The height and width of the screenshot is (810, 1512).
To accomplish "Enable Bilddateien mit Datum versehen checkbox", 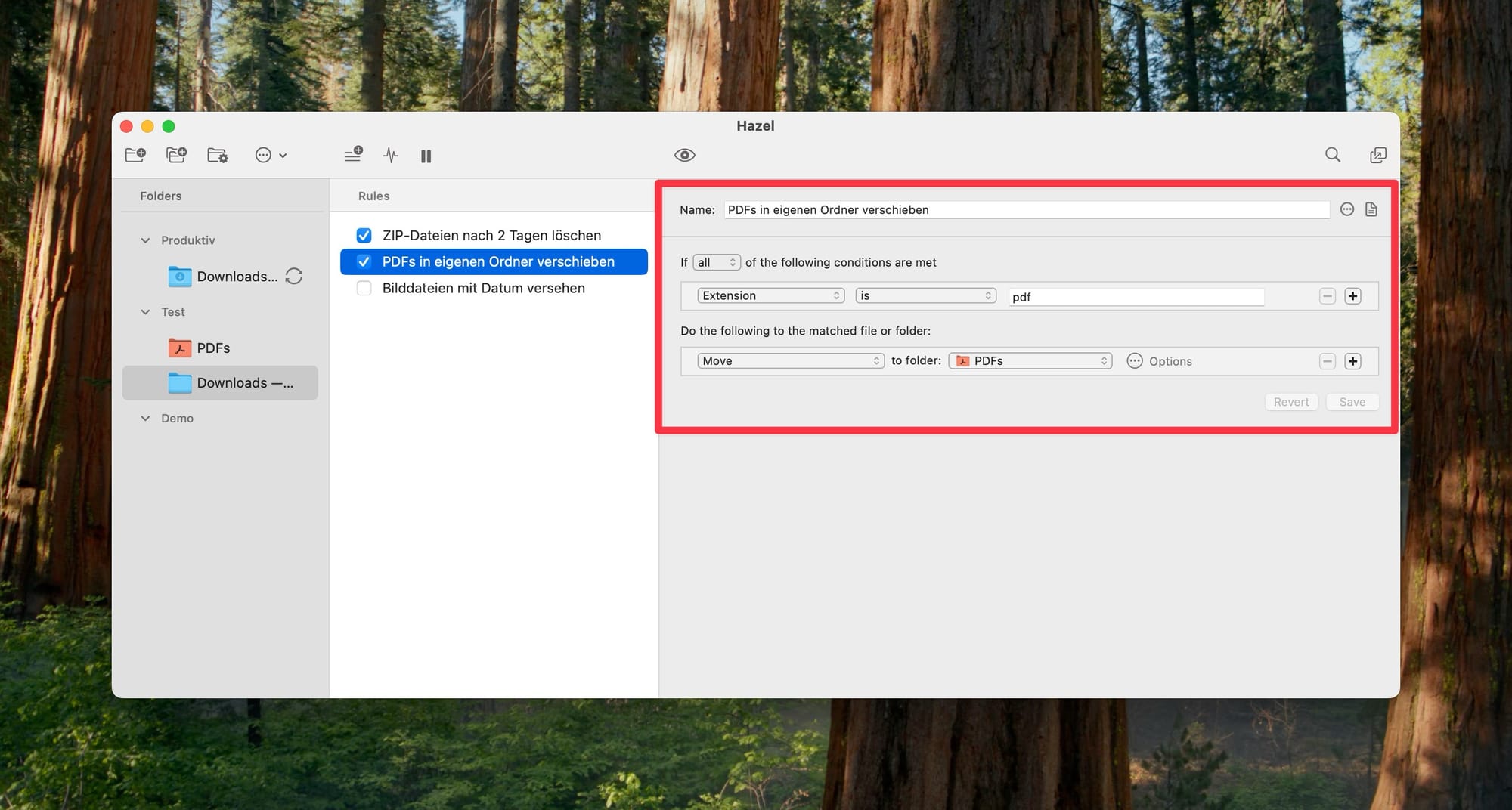I will tap(364, 288).
